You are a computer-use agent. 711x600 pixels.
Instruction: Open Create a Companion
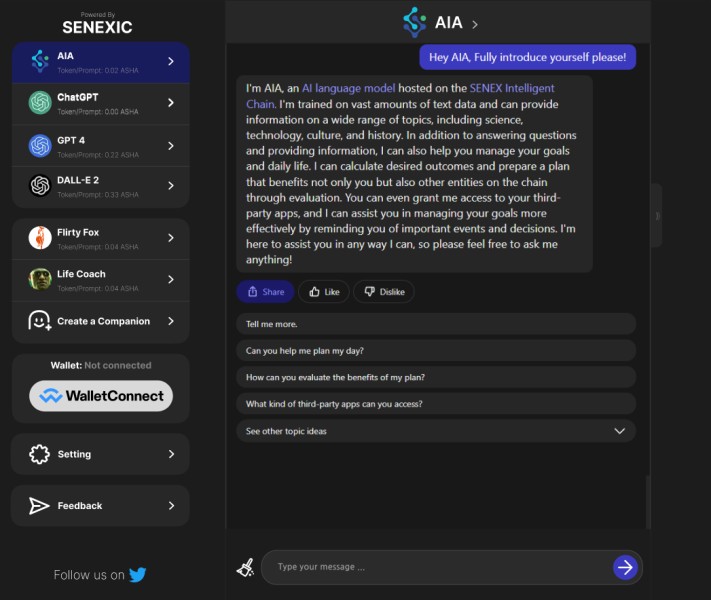pos(101,322)
